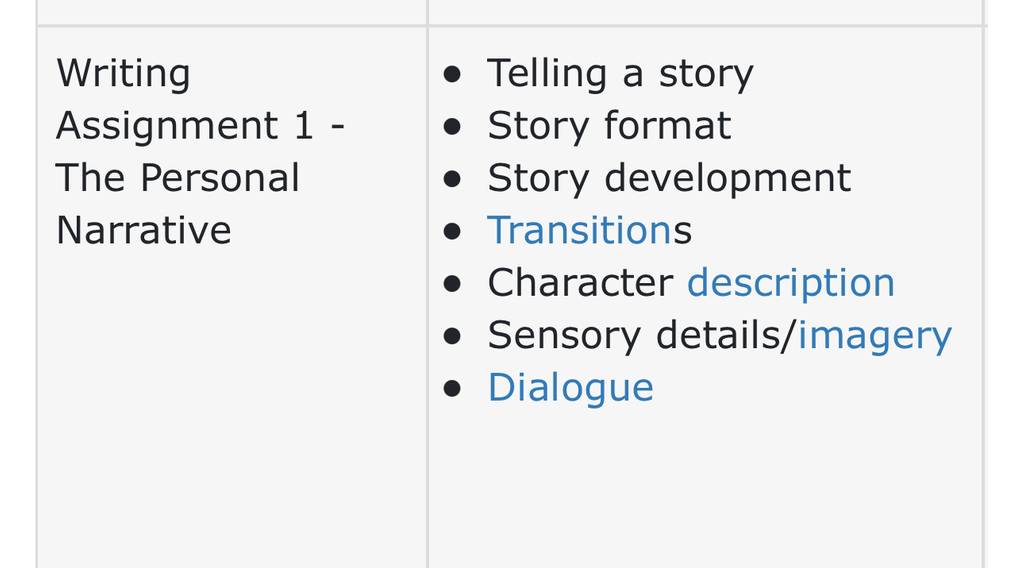This screenshot has width=1024, height=568.
Task: Click the bullet beside Character description
Action: 452,283
